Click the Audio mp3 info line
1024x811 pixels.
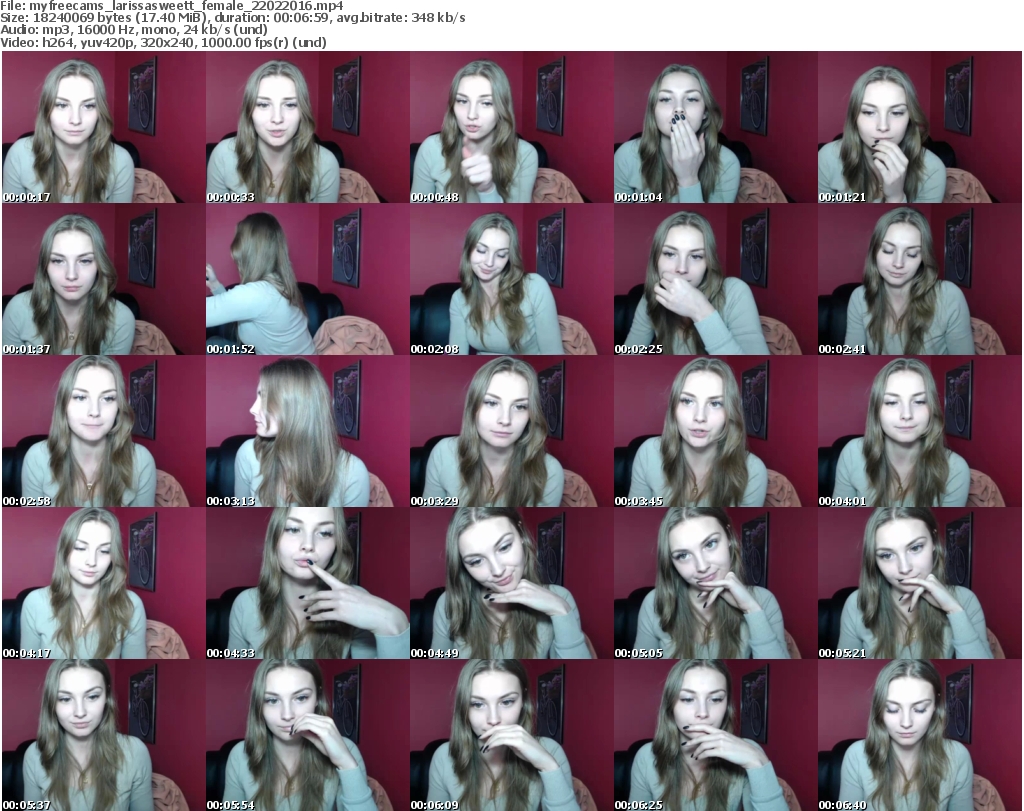134,30
